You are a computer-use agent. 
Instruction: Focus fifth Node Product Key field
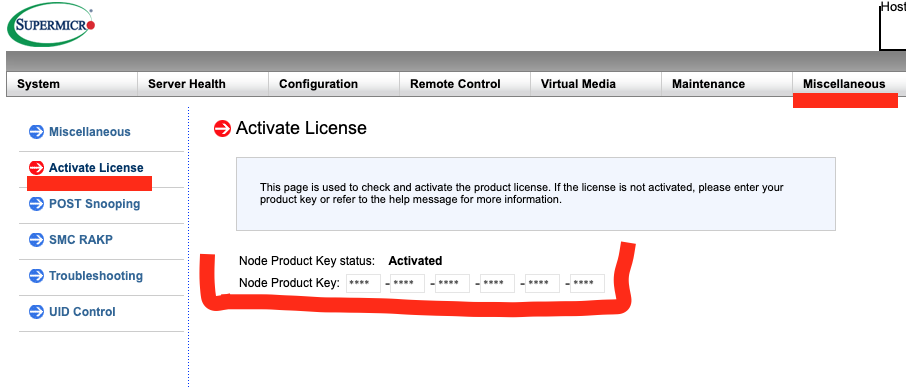click(x=543, y=283)
